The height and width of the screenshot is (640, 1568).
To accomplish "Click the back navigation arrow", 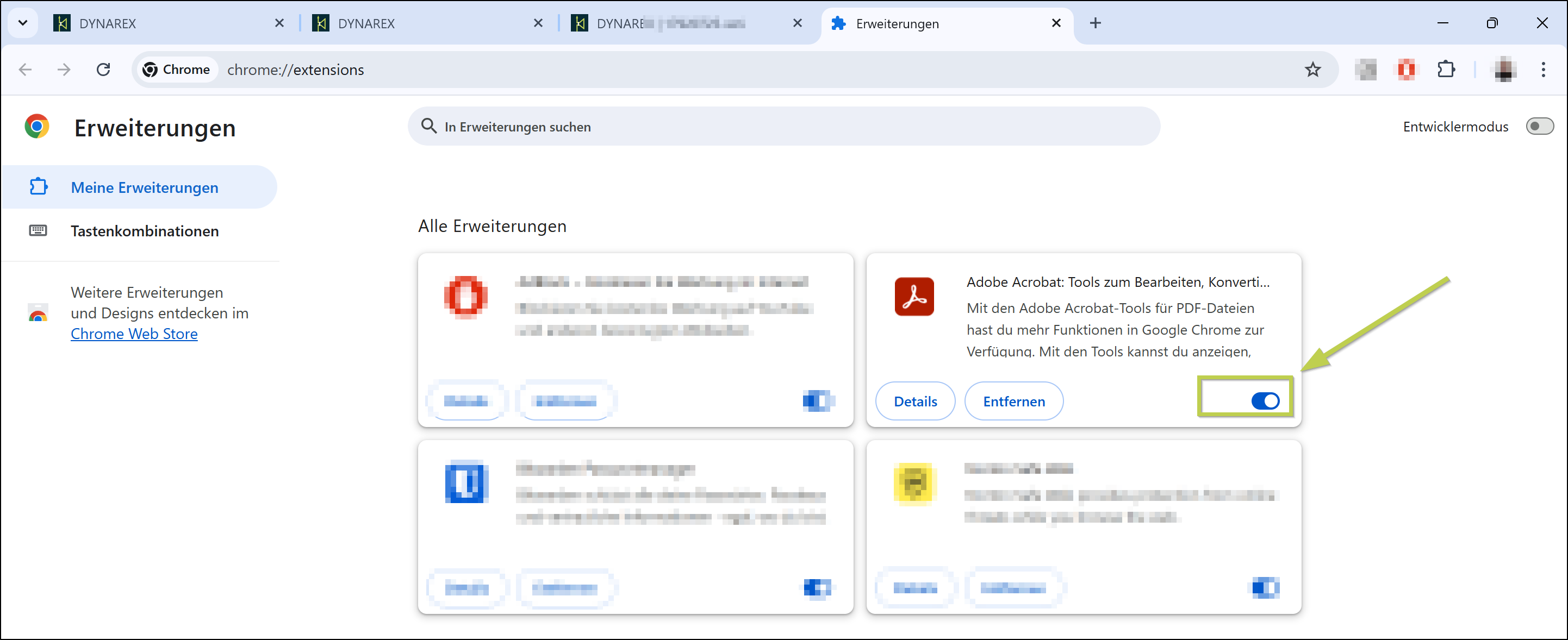I will 25,70.
